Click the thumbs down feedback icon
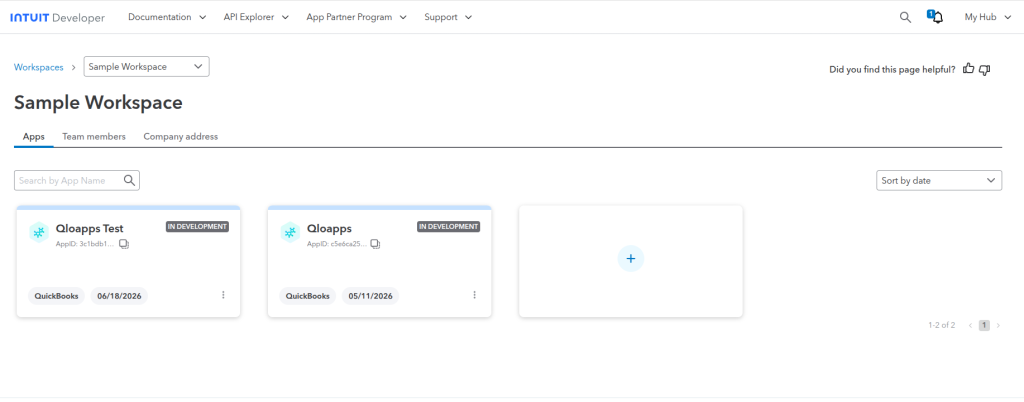The image size is (1024, 402). tap(985, 69)
